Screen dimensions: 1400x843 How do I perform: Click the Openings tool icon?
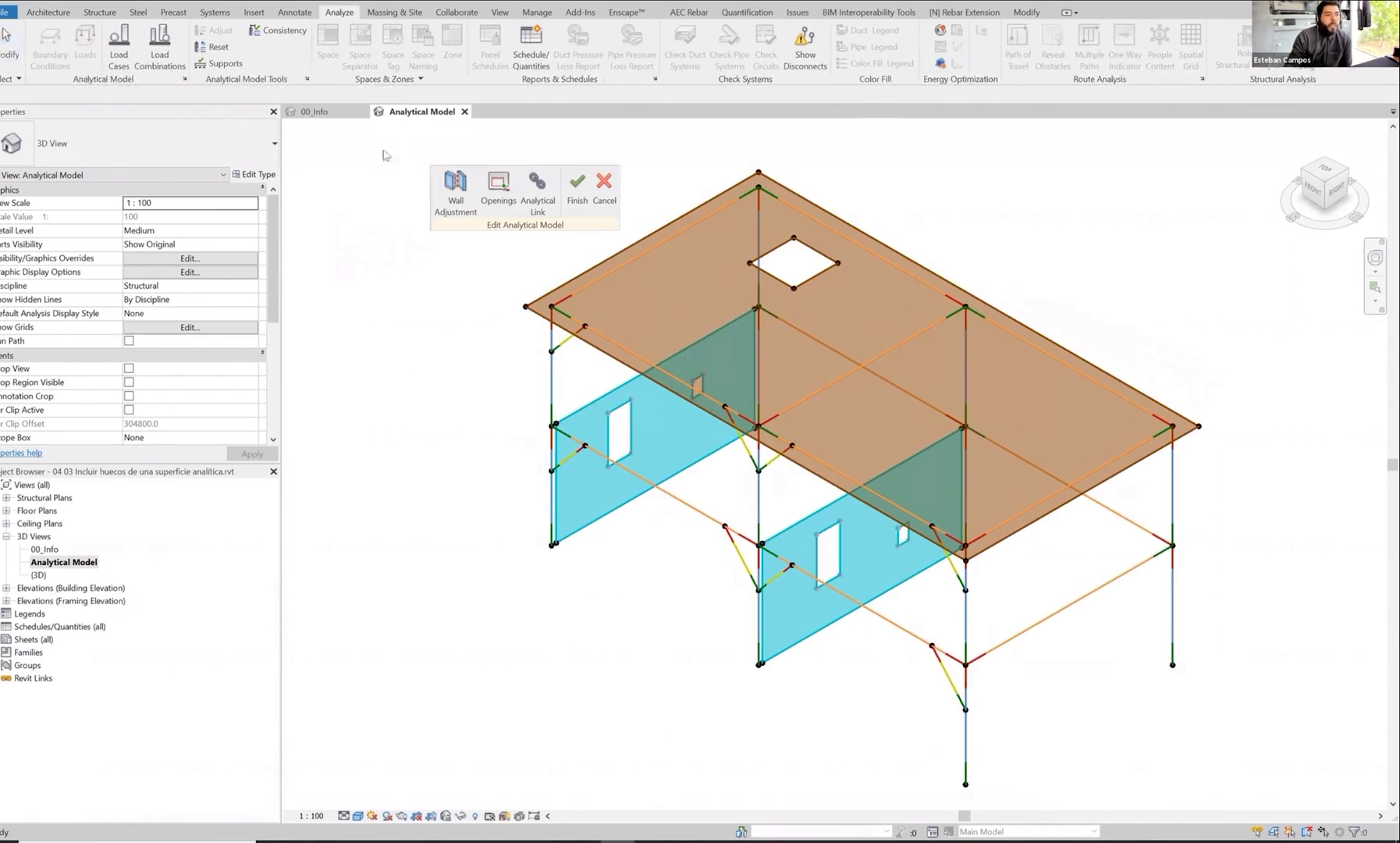coord(498,182)
